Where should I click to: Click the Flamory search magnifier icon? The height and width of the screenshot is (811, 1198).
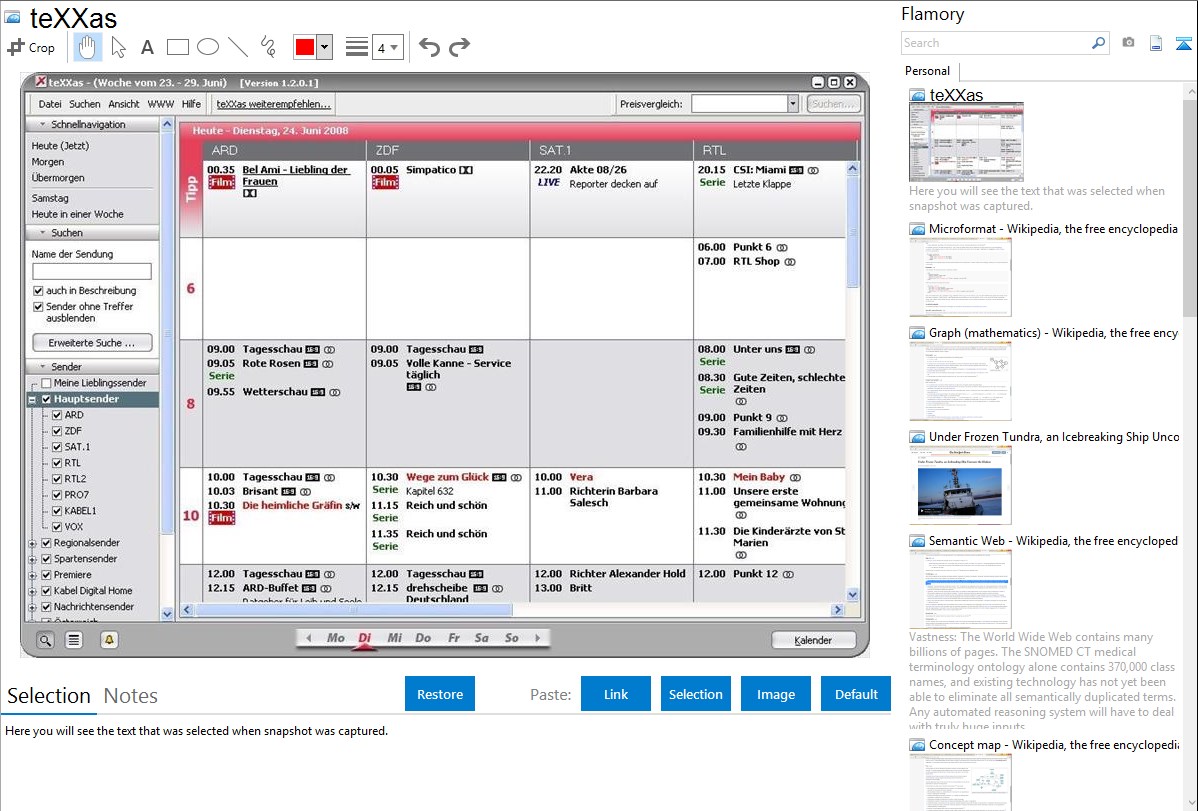click(1098, 43)
